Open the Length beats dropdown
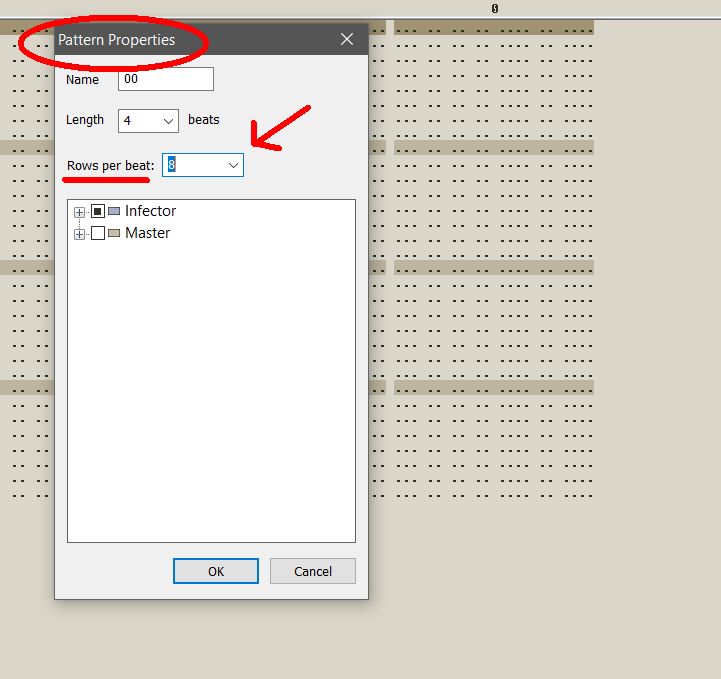Viewport: 721px width, 679px height. tap(167, 121)
